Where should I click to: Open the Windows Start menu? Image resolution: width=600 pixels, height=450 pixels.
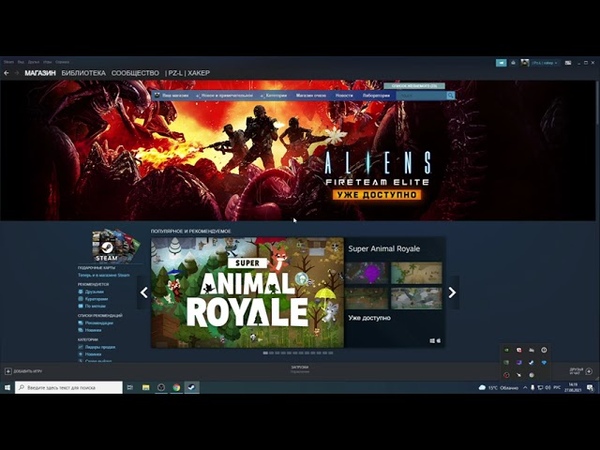7,388
